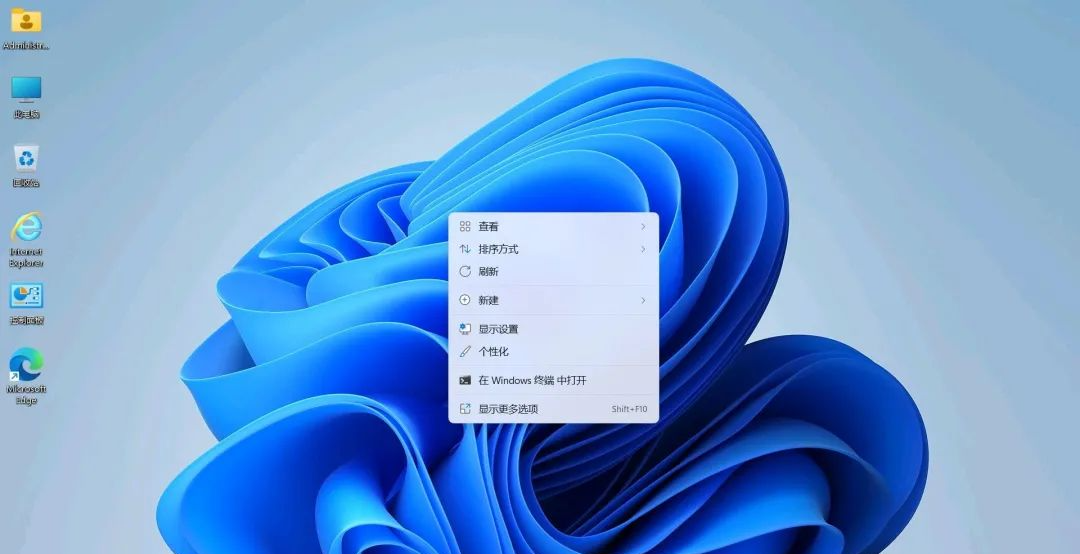Open the 新建 menu entry

click(553, 300)
